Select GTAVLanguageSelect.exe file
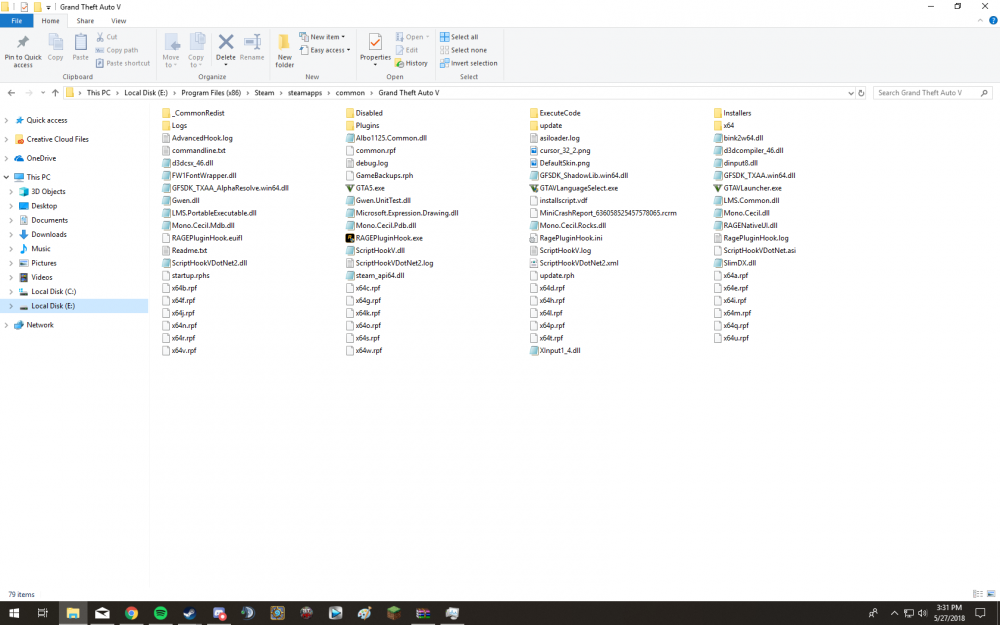1000x625 pixels. click(574, 188)
